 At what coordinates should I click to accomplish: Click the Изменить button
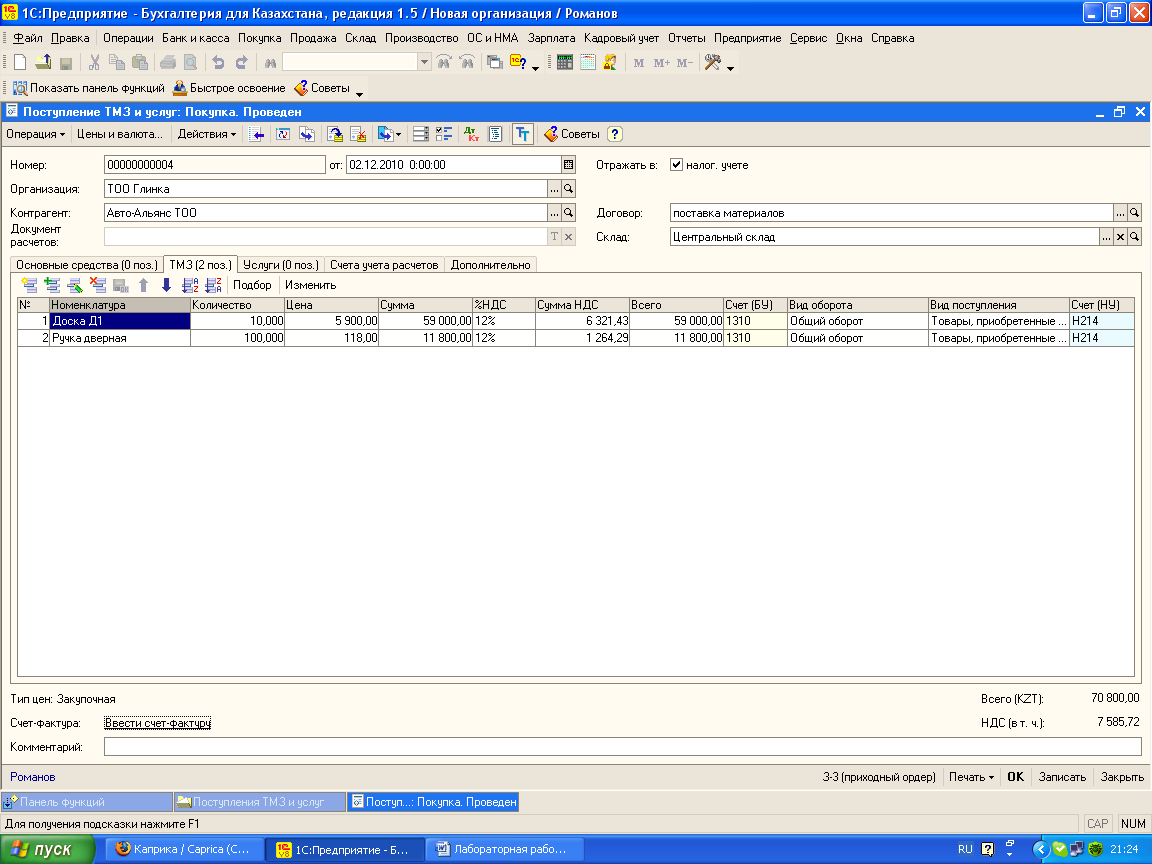(311, 285)
